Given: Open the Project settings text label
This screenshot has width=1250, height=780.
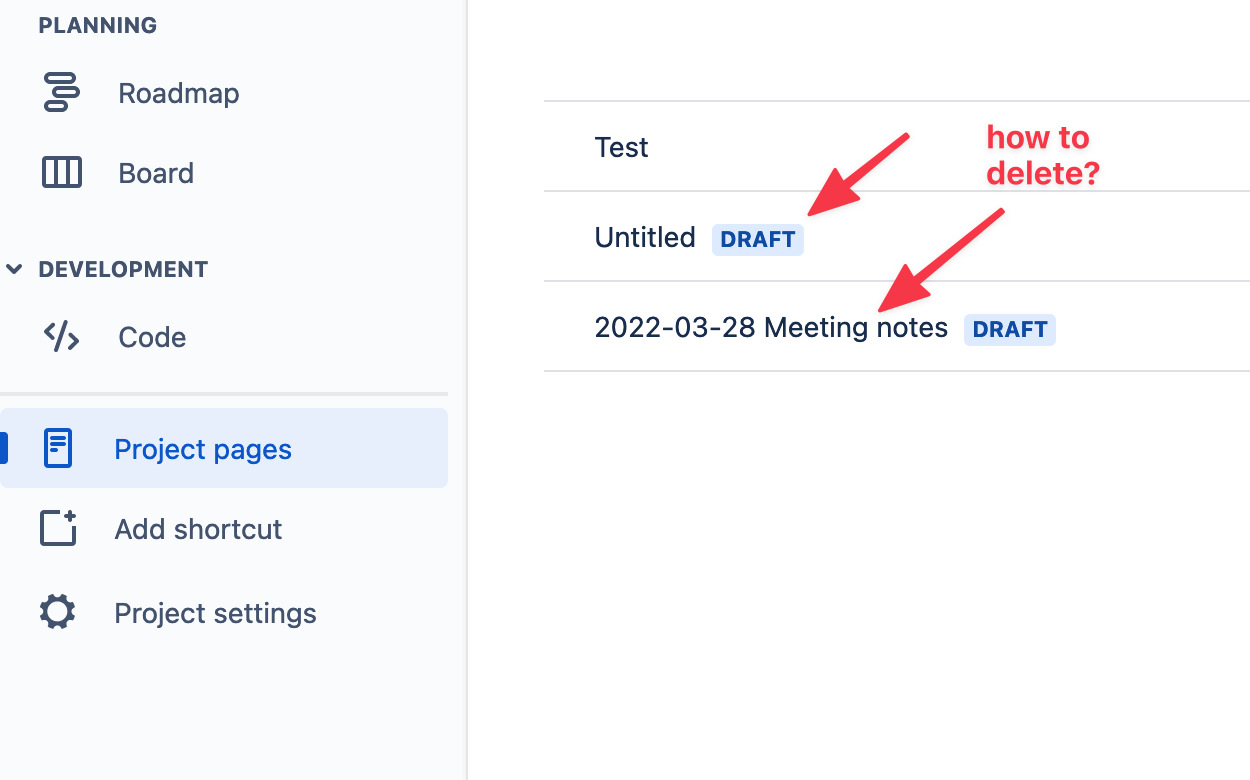Looking at the screenshot, I should 215,613.
